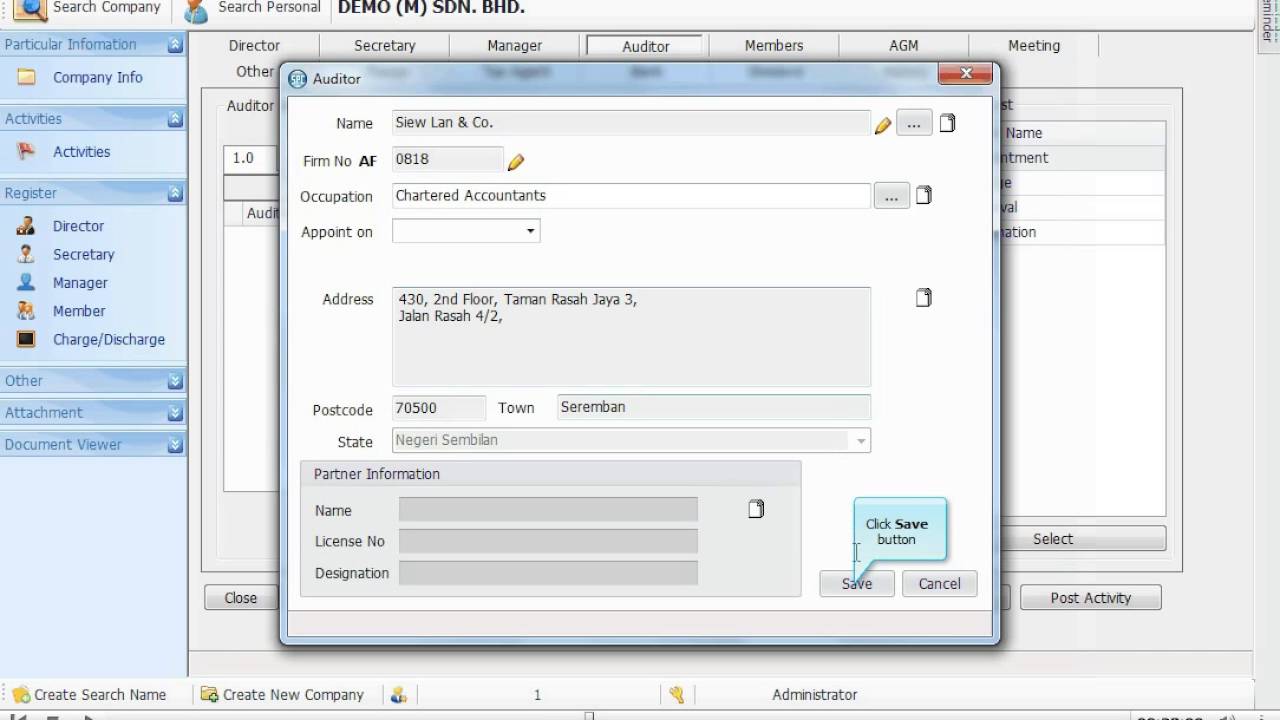
Task: Select the Auditor tab
Action: [x=646, y=47]
